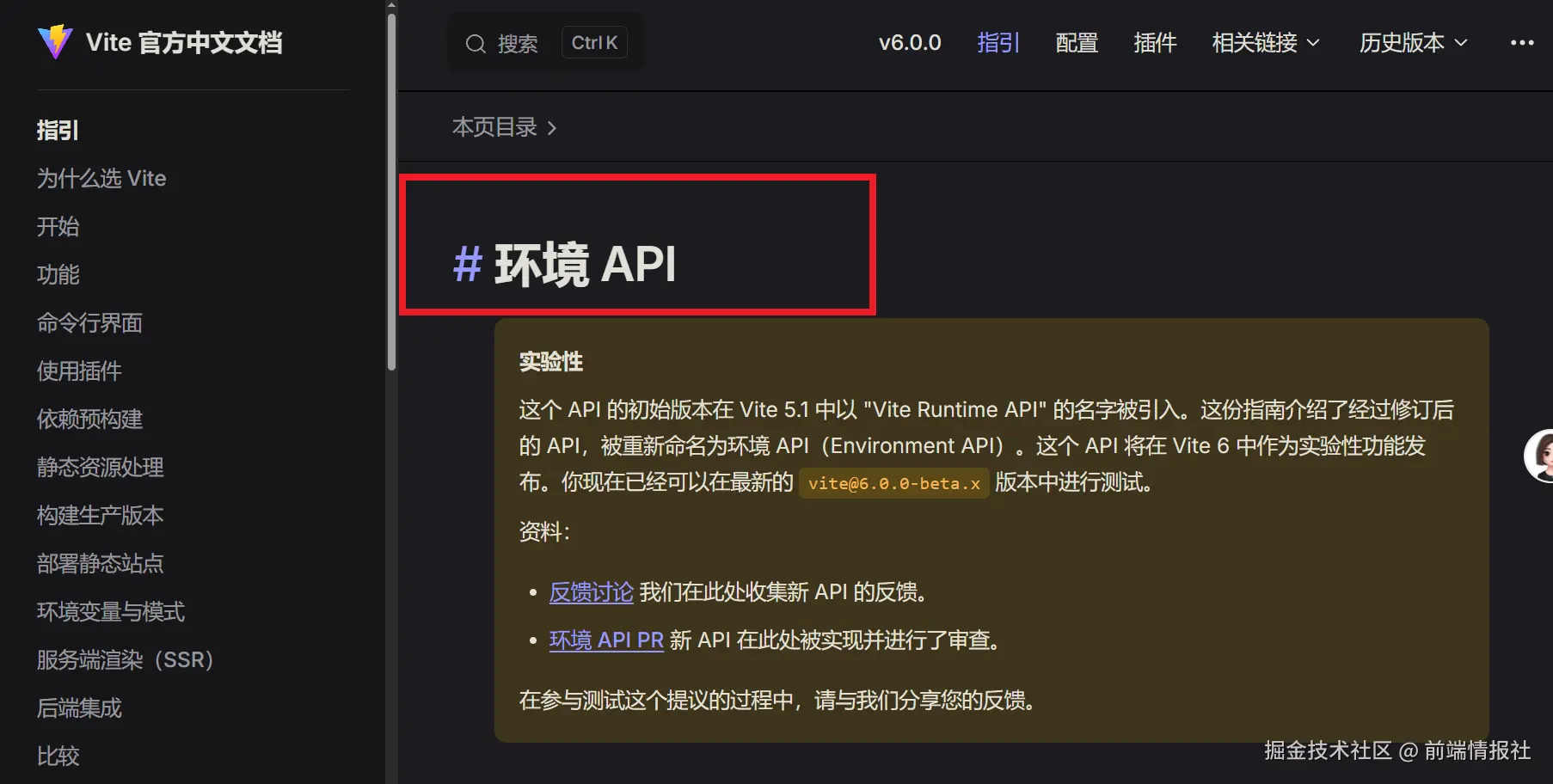Open the 环境 API PR link

point(606,640)
